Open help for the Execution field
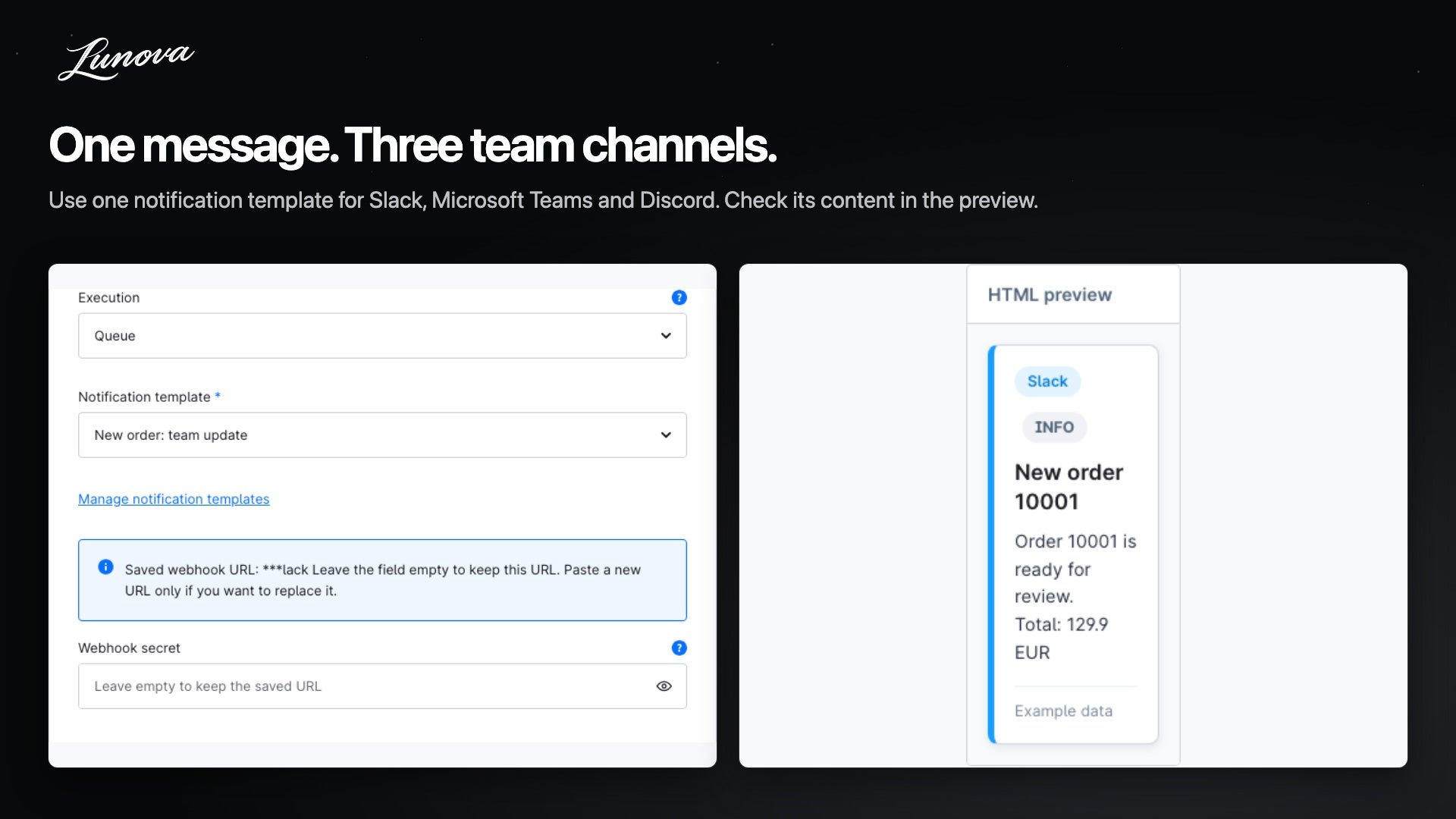 click(679, 297)
